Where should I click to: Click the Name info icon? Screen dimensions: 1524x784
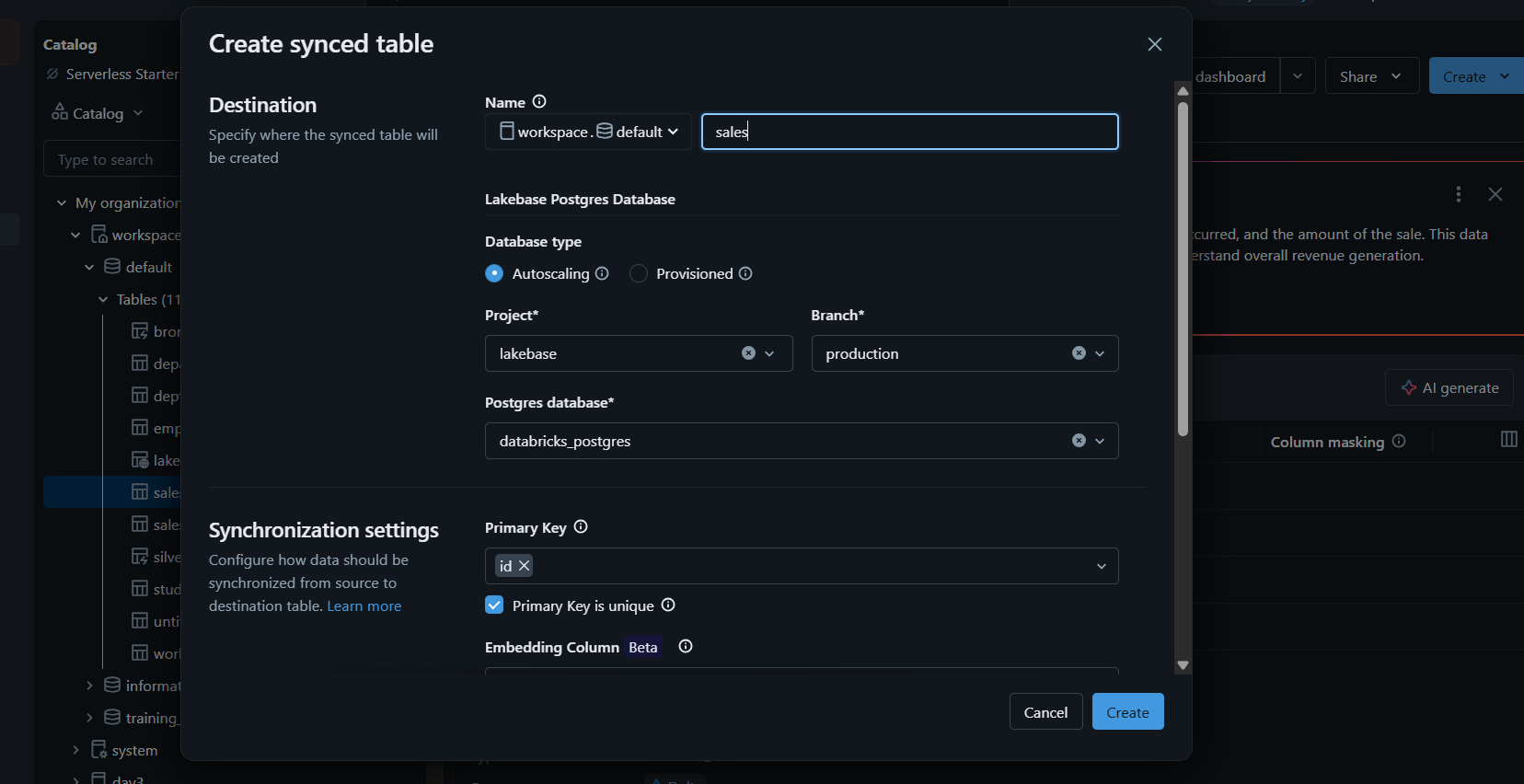click(539, 102)
